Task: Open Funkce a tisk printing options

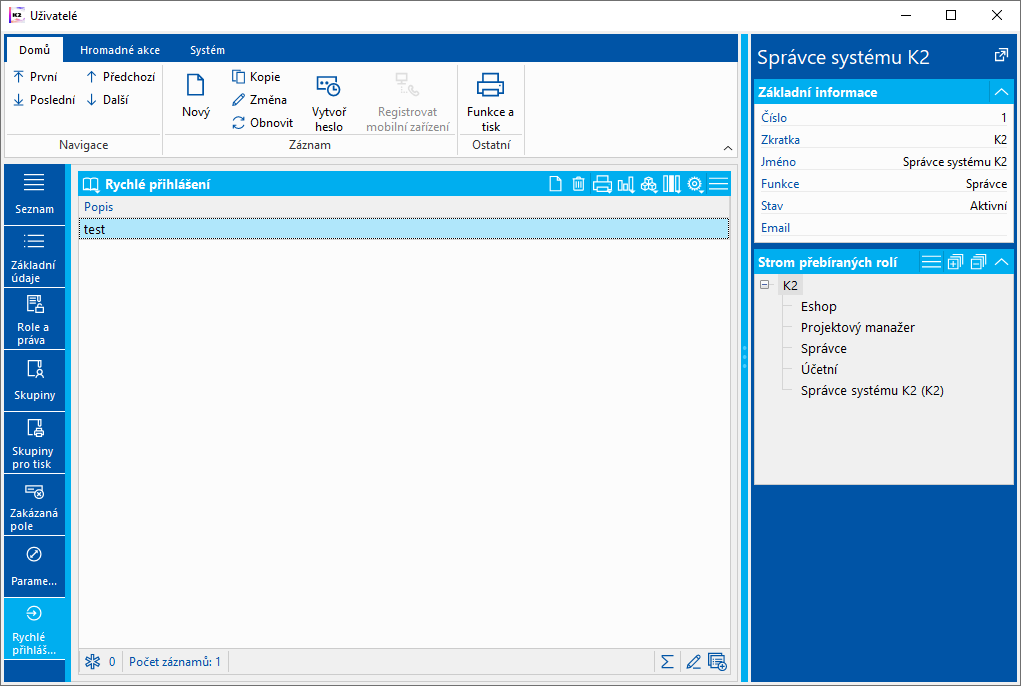Action: (x=490, y=103)
